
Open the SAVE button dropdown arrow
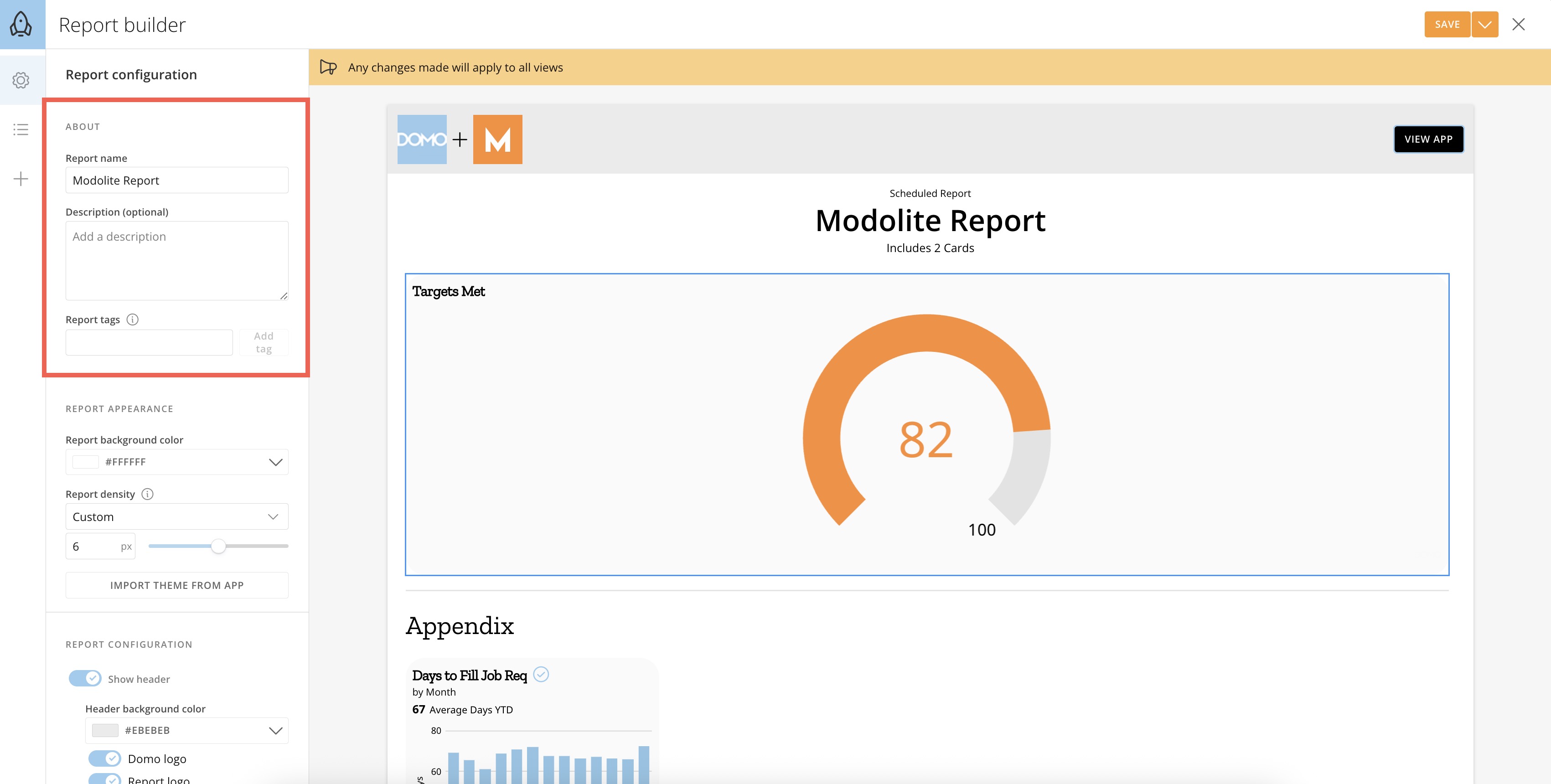(x=1485, y=24)
